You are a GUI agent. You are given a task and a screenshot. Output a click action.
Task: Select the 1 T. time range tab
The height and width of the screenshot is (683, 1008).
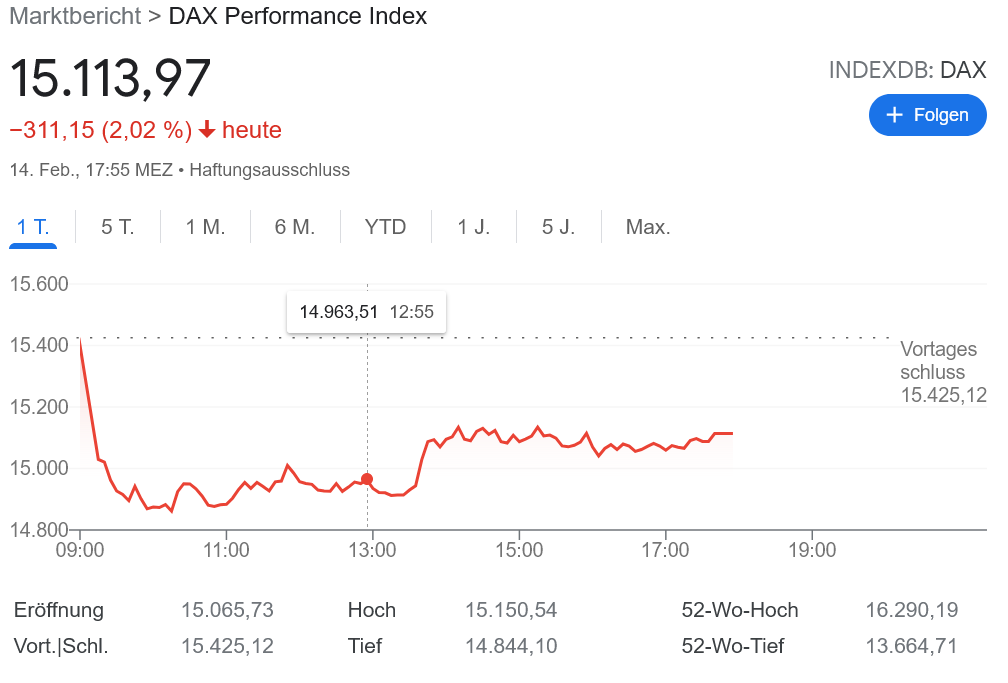(x=33, y=227)
